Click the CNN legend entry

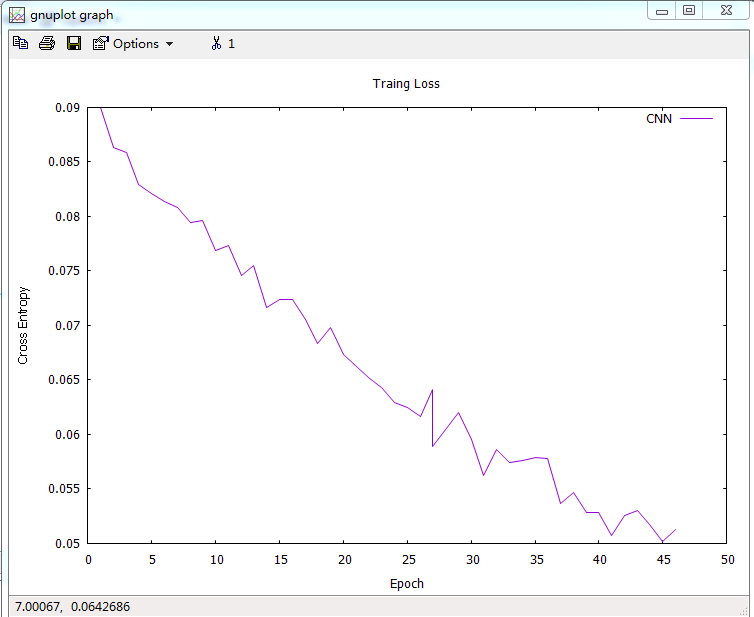[x=679, y=119]
